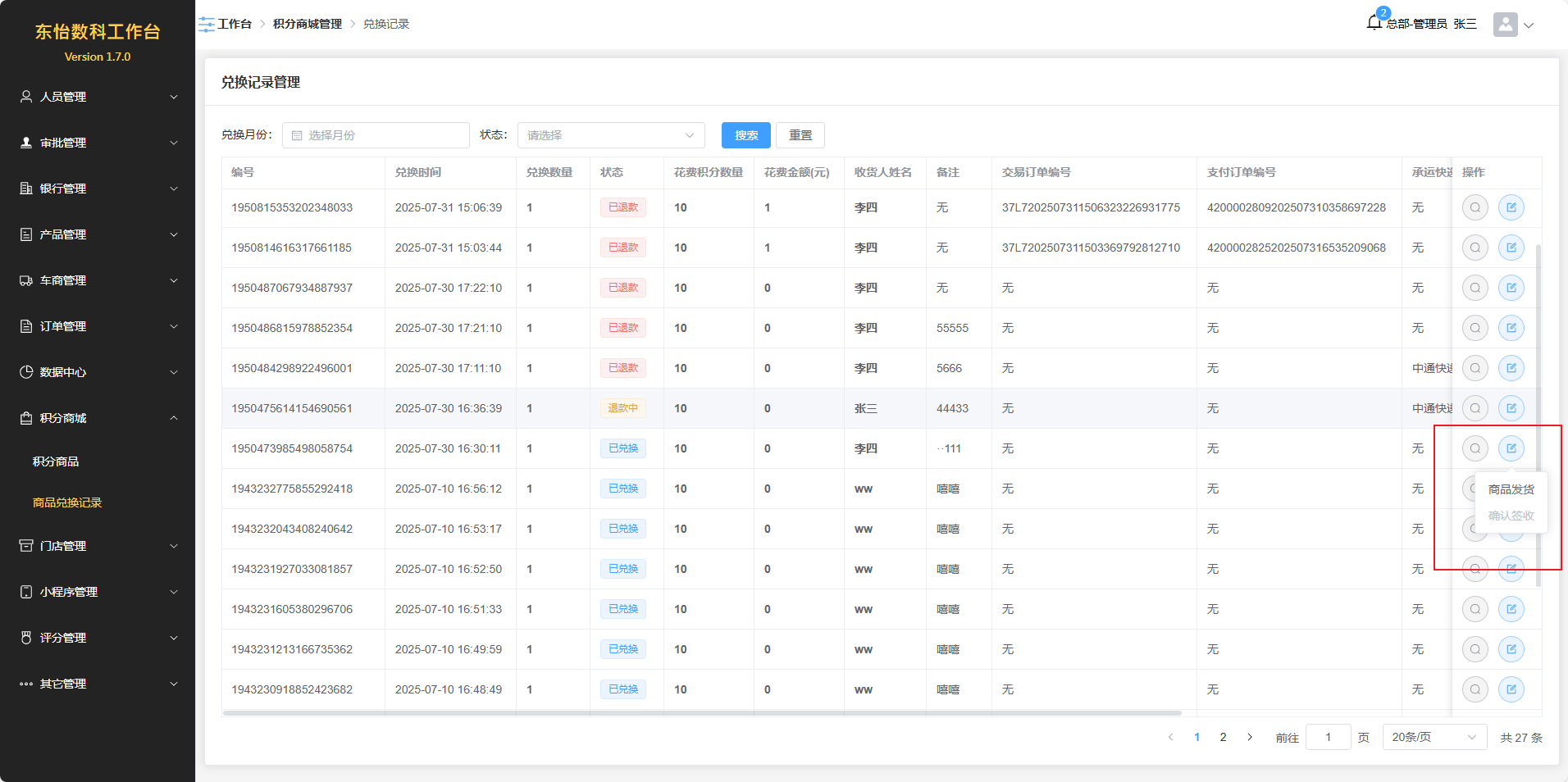Click the blue 搜索 button
This screenshot has height=782, width=1568.
pyautogui.click(x=745, y=135)
